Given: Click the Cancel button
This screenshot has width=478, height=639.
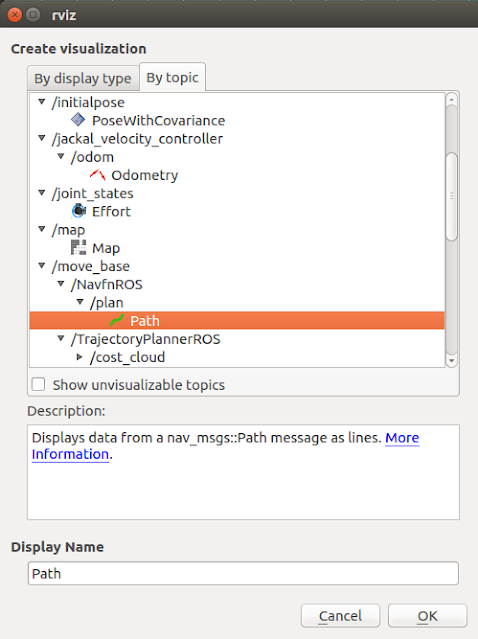Looking at the screenshot, I should click(340, 615).
